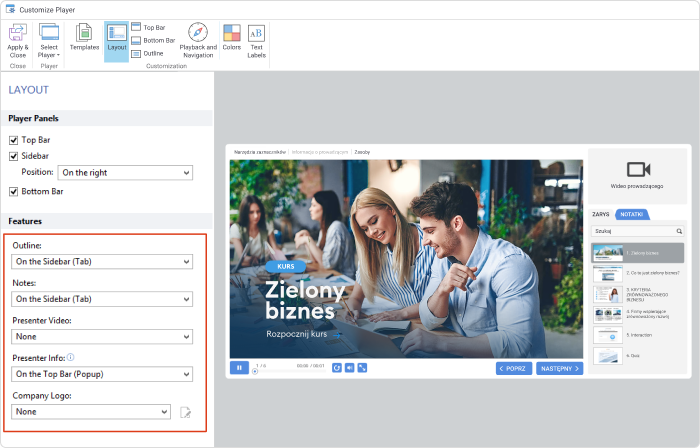Click the search magnifier icon
The image size is (700, 448).
pyautogui.click(x=679, y=231)
